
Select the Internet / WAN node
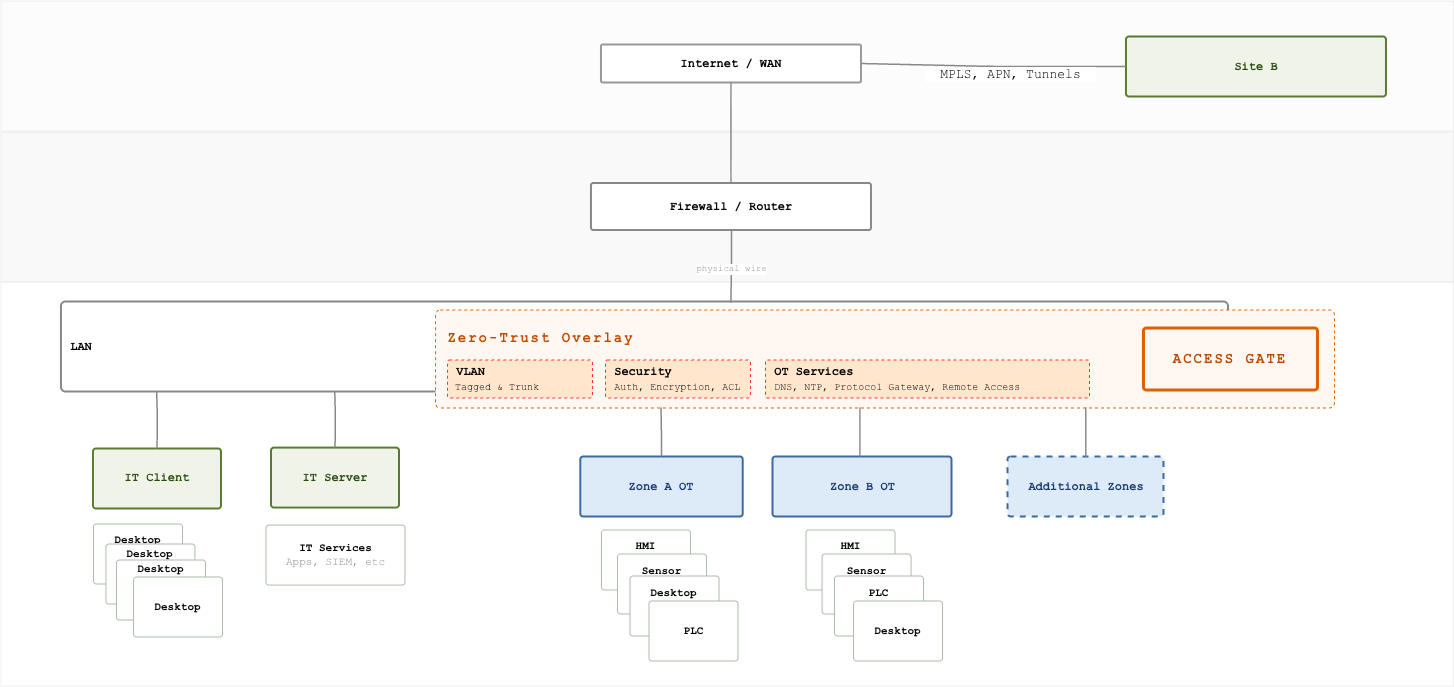click(x=730, y=63)
